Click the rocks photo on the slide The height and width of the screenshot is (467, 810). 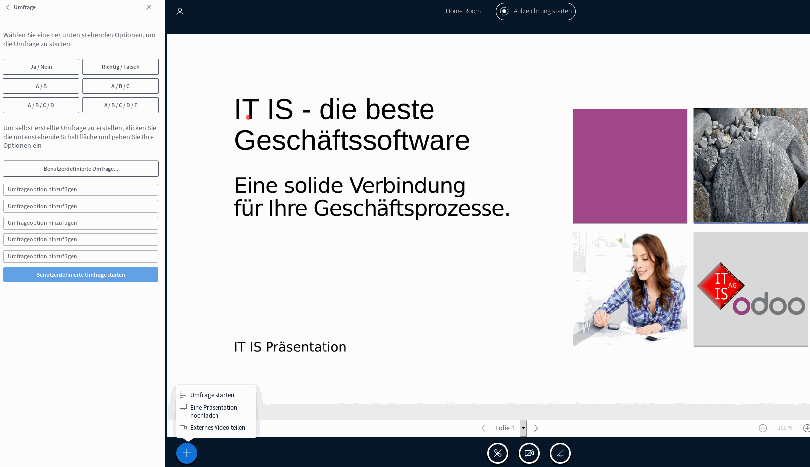click(750, 166)
